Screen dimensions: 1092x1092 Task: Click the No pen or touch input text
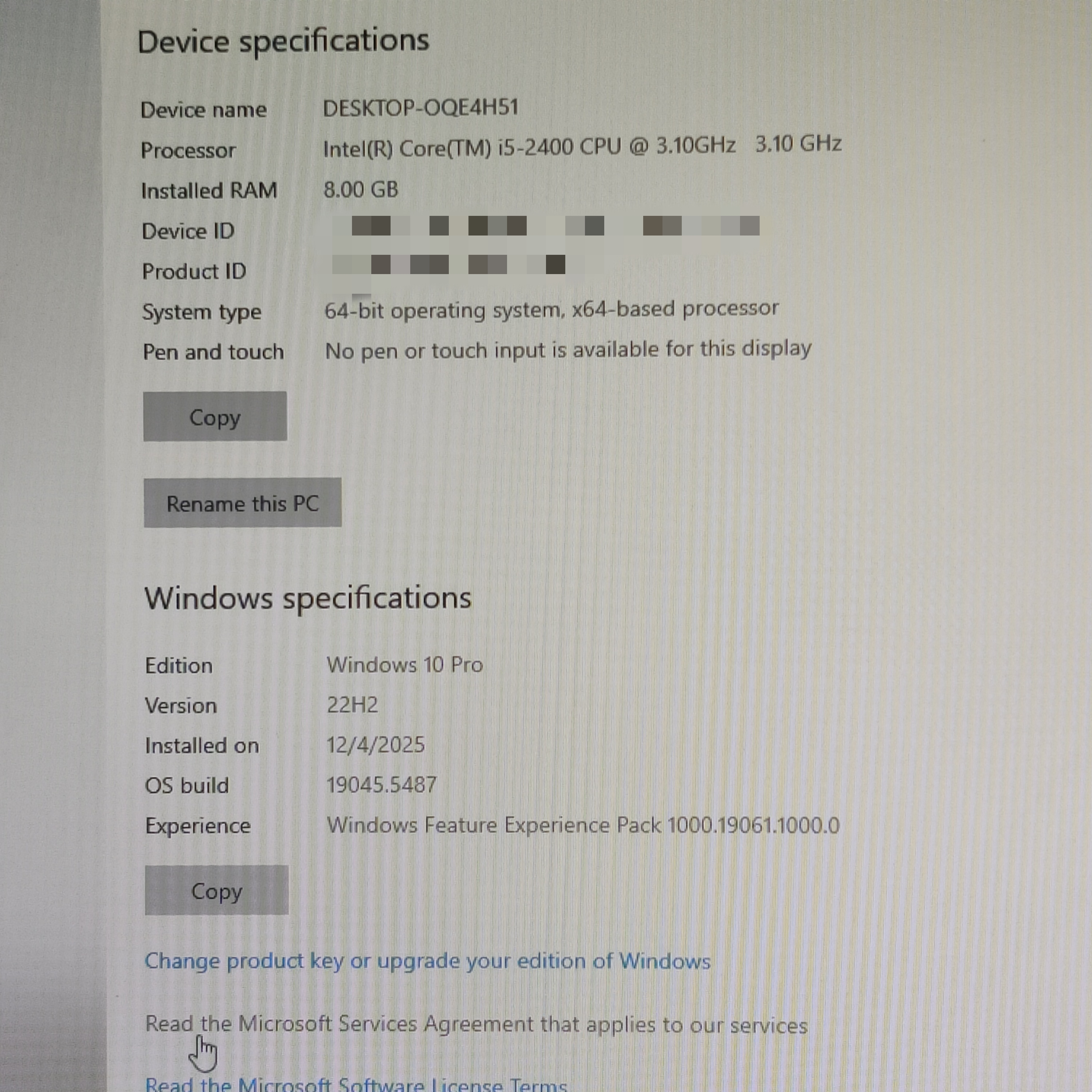coord(568,350)
